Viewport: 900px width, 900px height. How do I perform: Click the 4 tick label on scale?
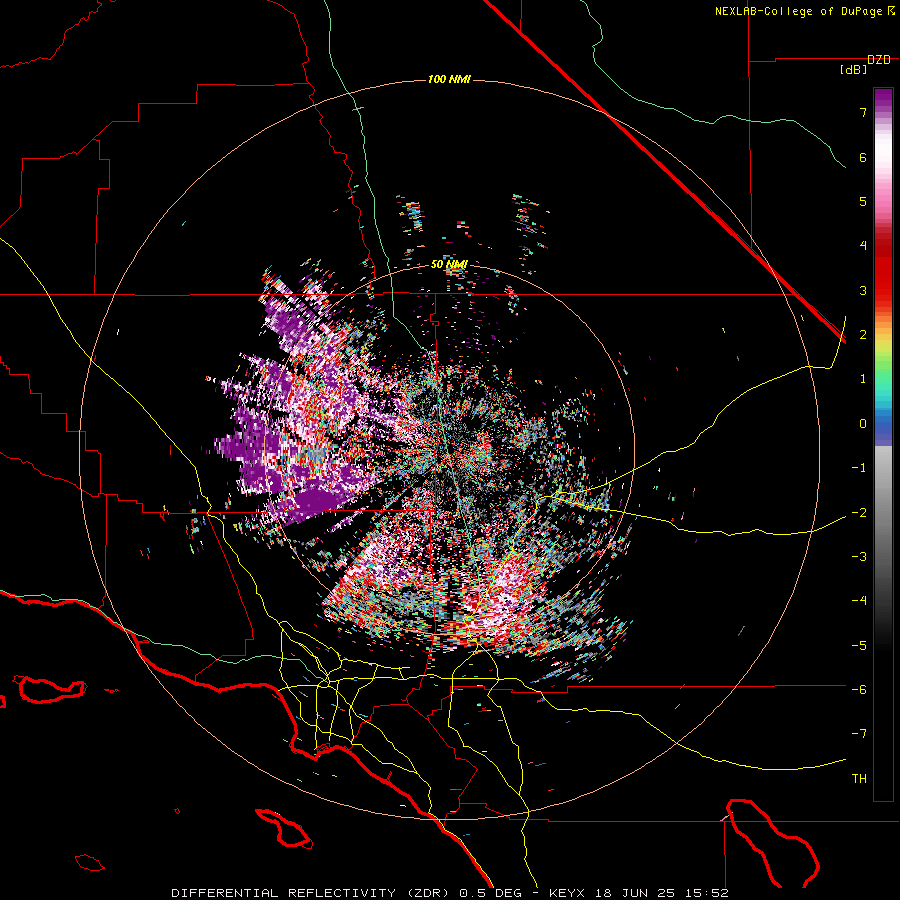click(863, 246)
